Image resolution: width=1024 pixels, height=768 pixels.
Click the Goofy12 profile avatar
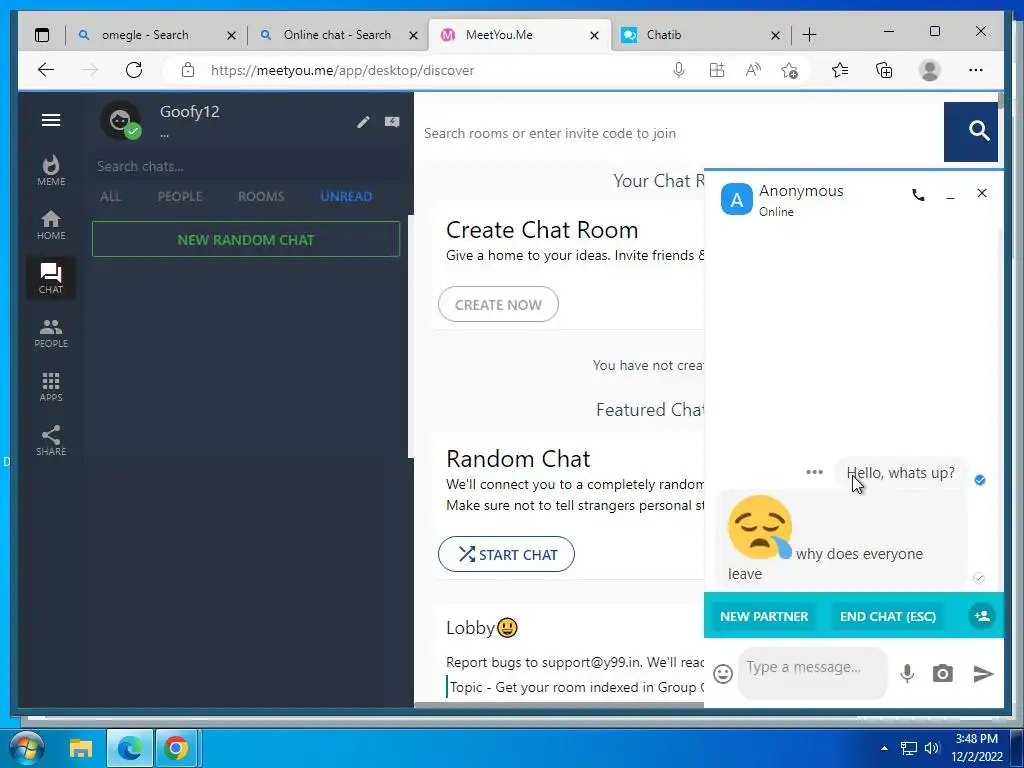(120, 121)
